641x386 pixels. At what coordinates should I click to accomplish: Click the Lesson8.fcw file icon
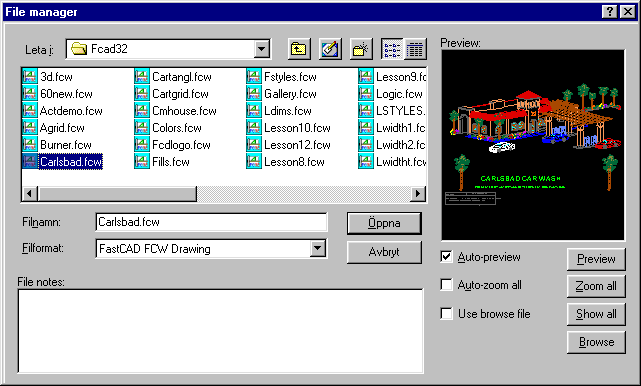[254, 162]
